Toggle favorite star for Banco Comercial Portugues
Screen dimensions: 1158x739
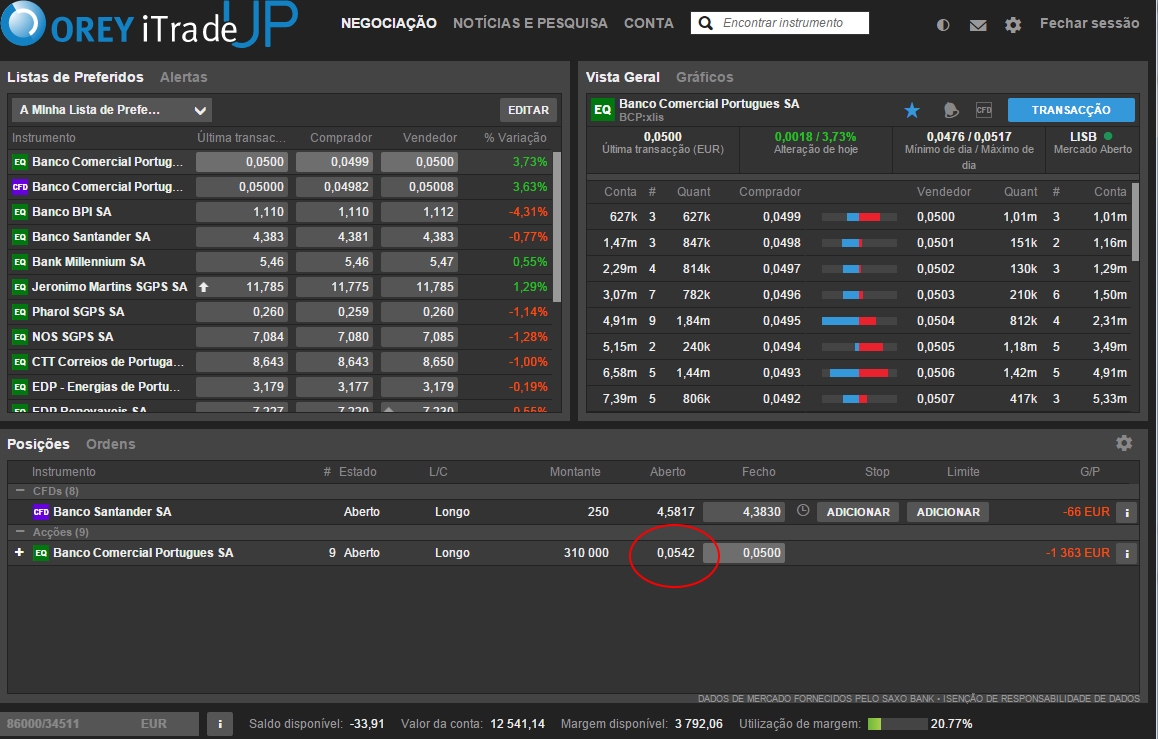(x=912, y=110)
